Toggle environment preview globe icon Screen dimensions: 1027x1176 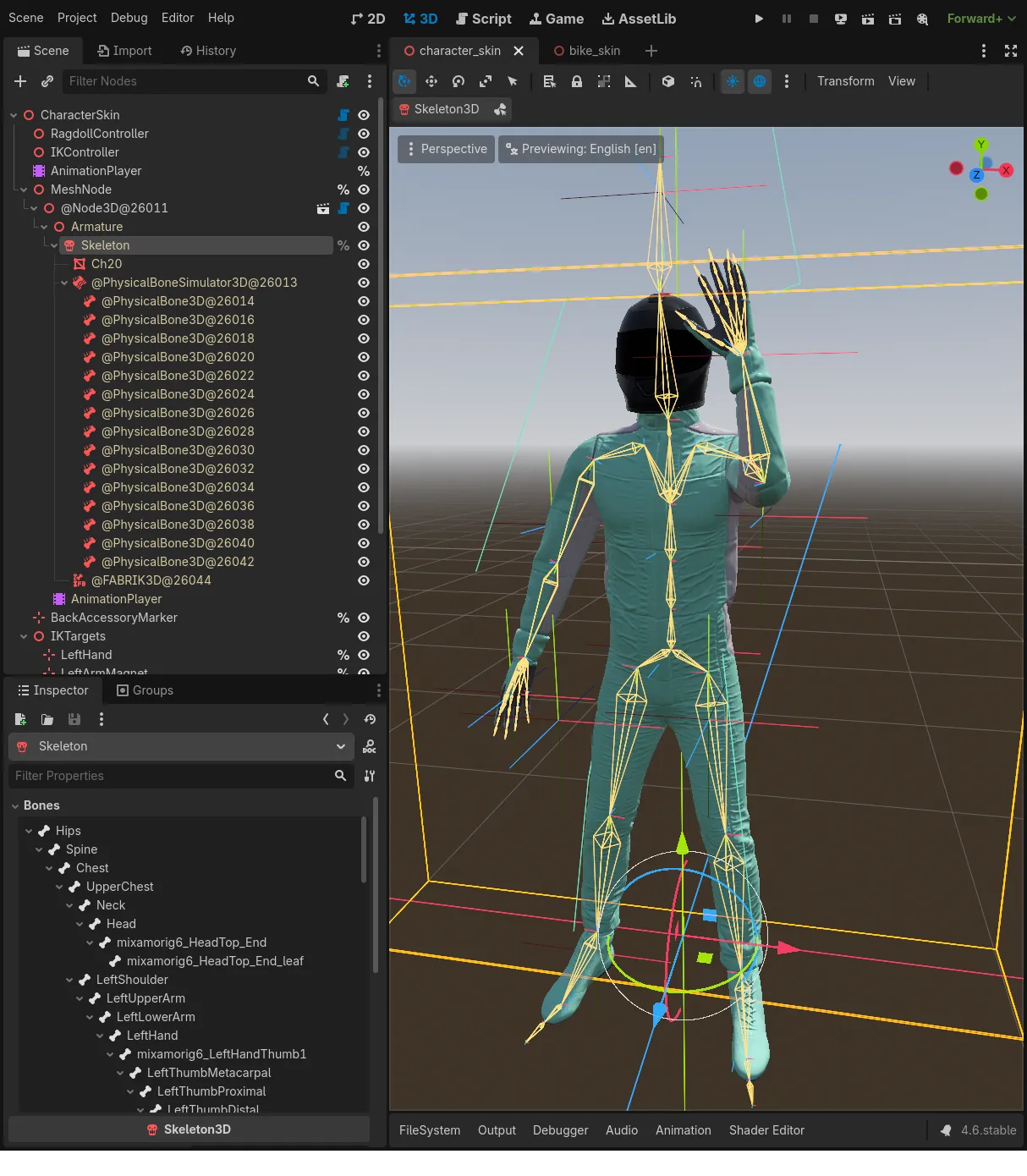tap(760, 81)
